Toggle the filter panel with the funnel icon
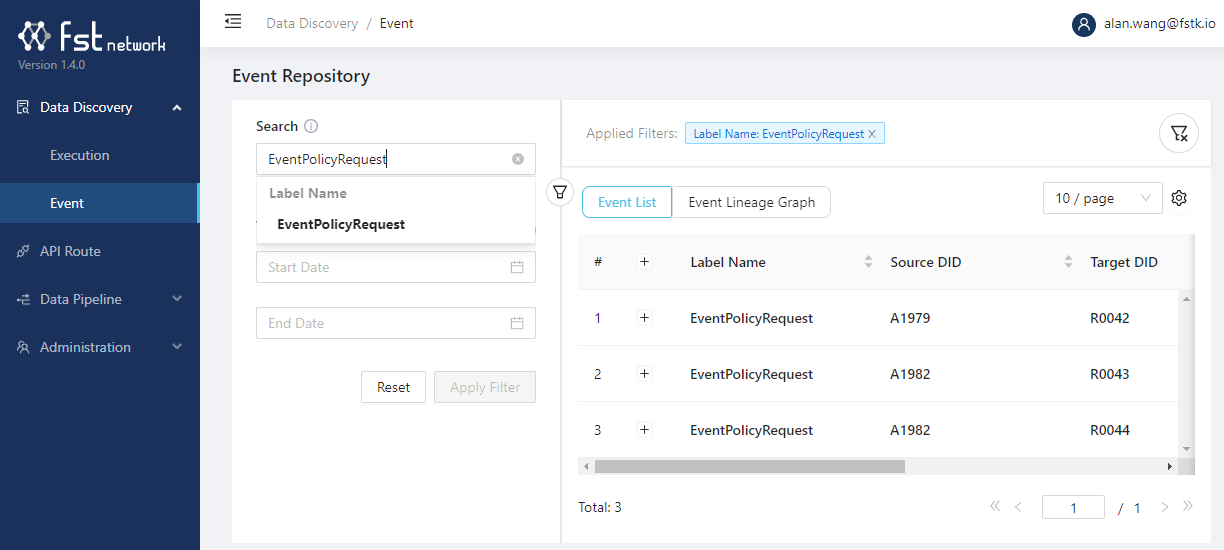 click(560, 191)
